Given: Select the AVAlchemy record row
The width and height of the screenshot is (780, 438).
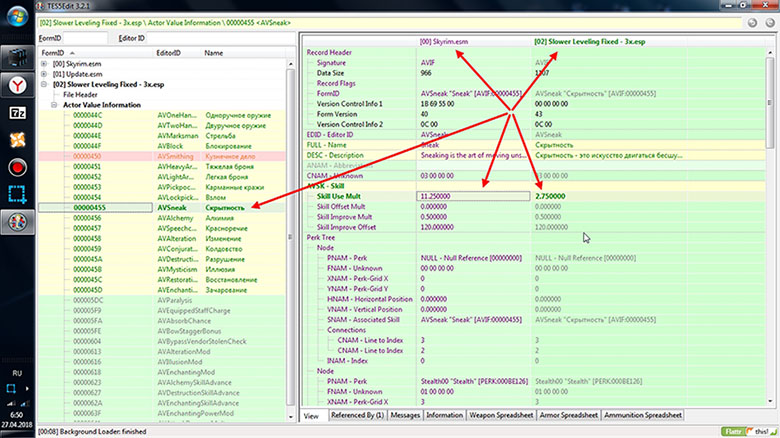Looking at the screenshot, I should [162, 218].
